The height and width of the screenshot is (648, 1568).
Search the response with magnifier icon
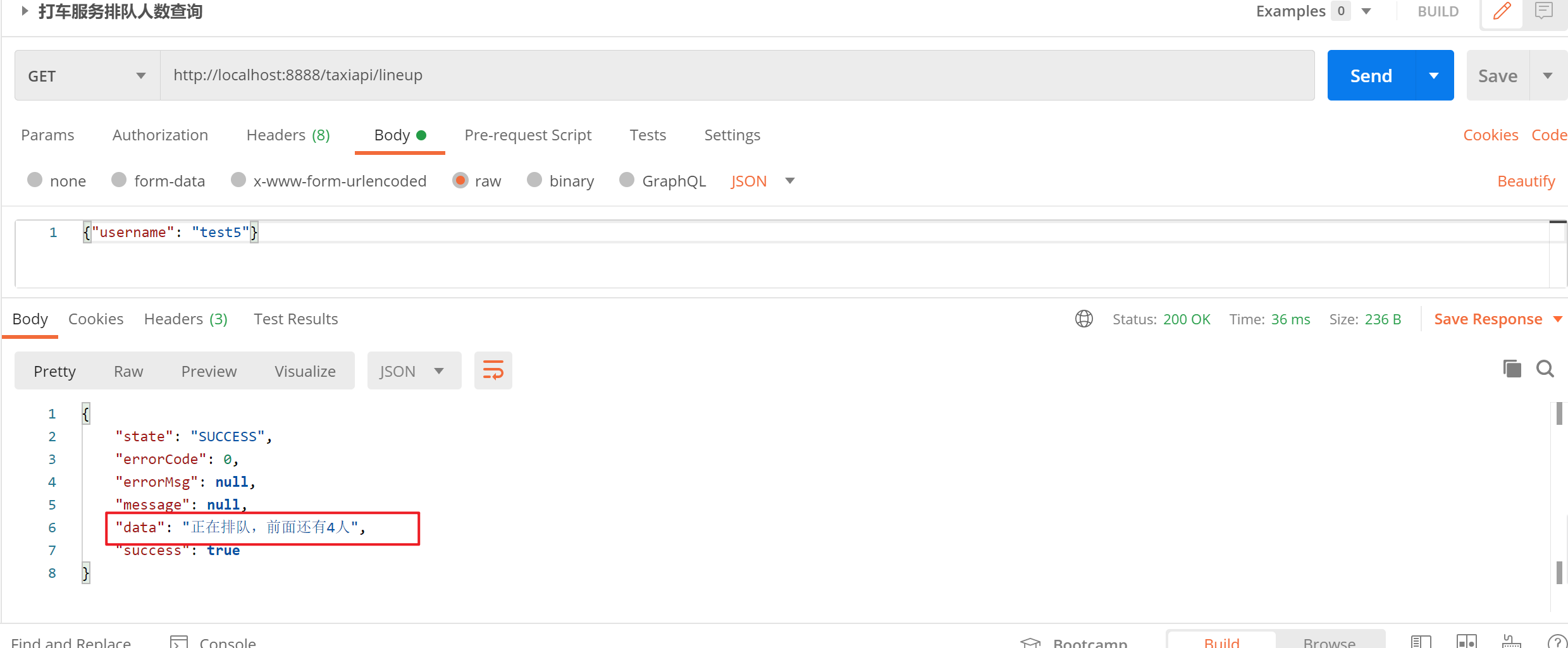click(1545, 369)
